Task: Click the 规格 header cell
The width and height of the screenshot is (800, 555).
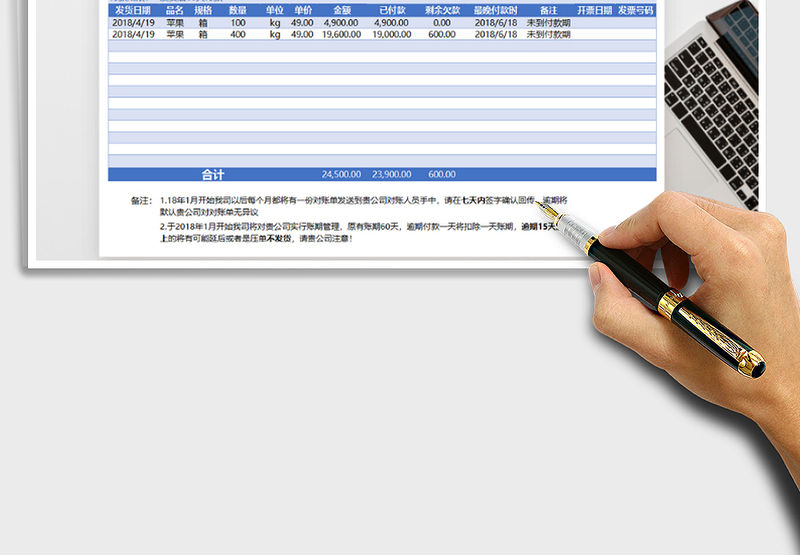Action: click(x=203, y=10)
